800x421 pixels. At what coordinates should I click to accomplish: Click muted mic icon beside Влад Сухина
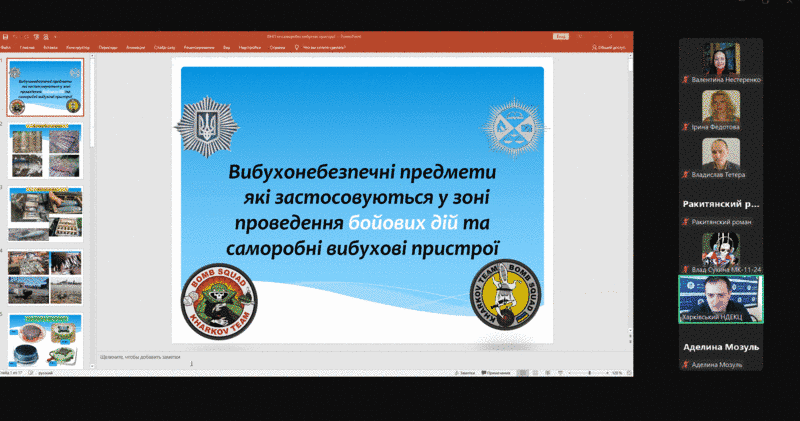click(x=686, y=269)
